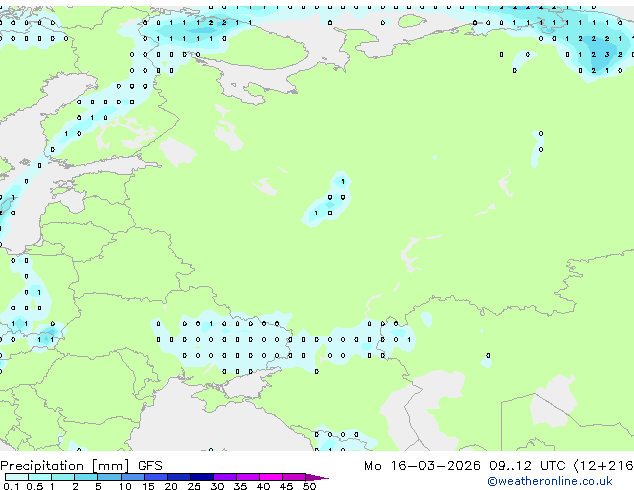Pick the legend swatch between 15 and 20
The height and width of the screenshot is (490, 634).
pyautogui.click(x=155, y=477)
